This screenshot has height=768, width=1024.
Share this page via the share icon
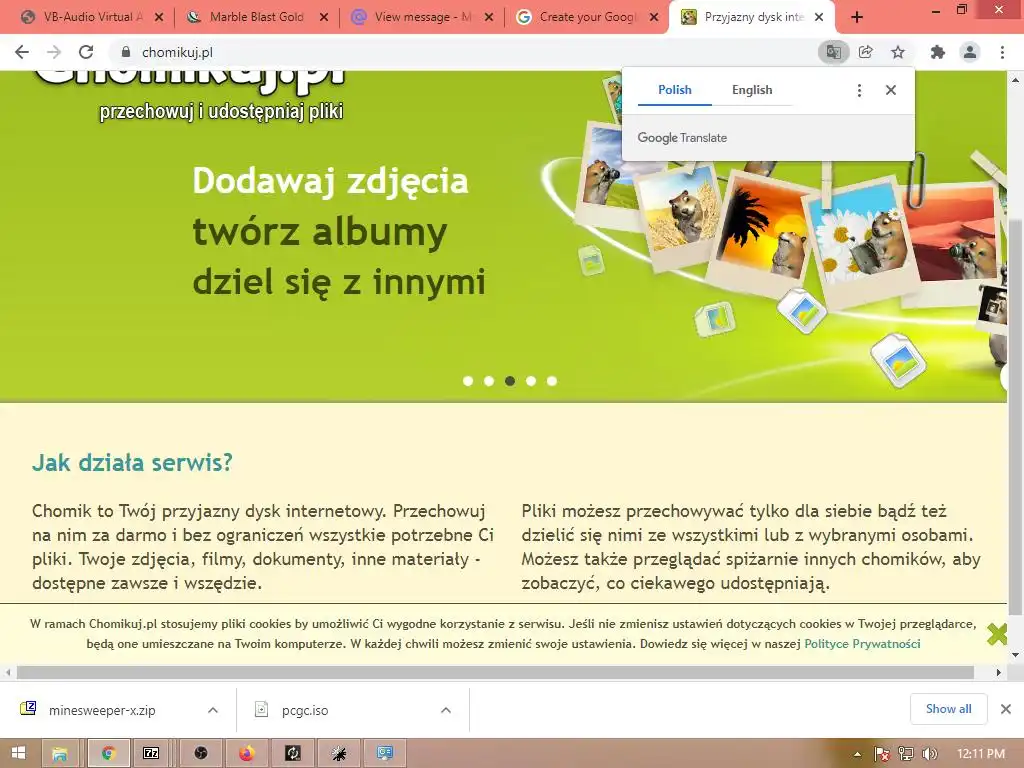866,52
